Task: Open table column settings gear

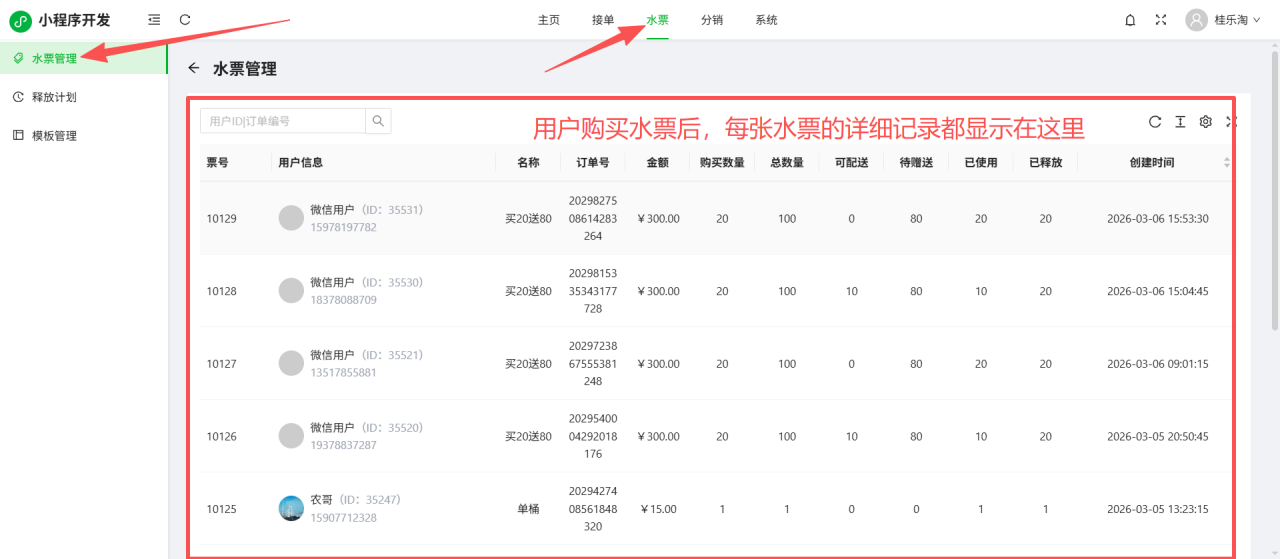Action: click(x=1206, y=122)
